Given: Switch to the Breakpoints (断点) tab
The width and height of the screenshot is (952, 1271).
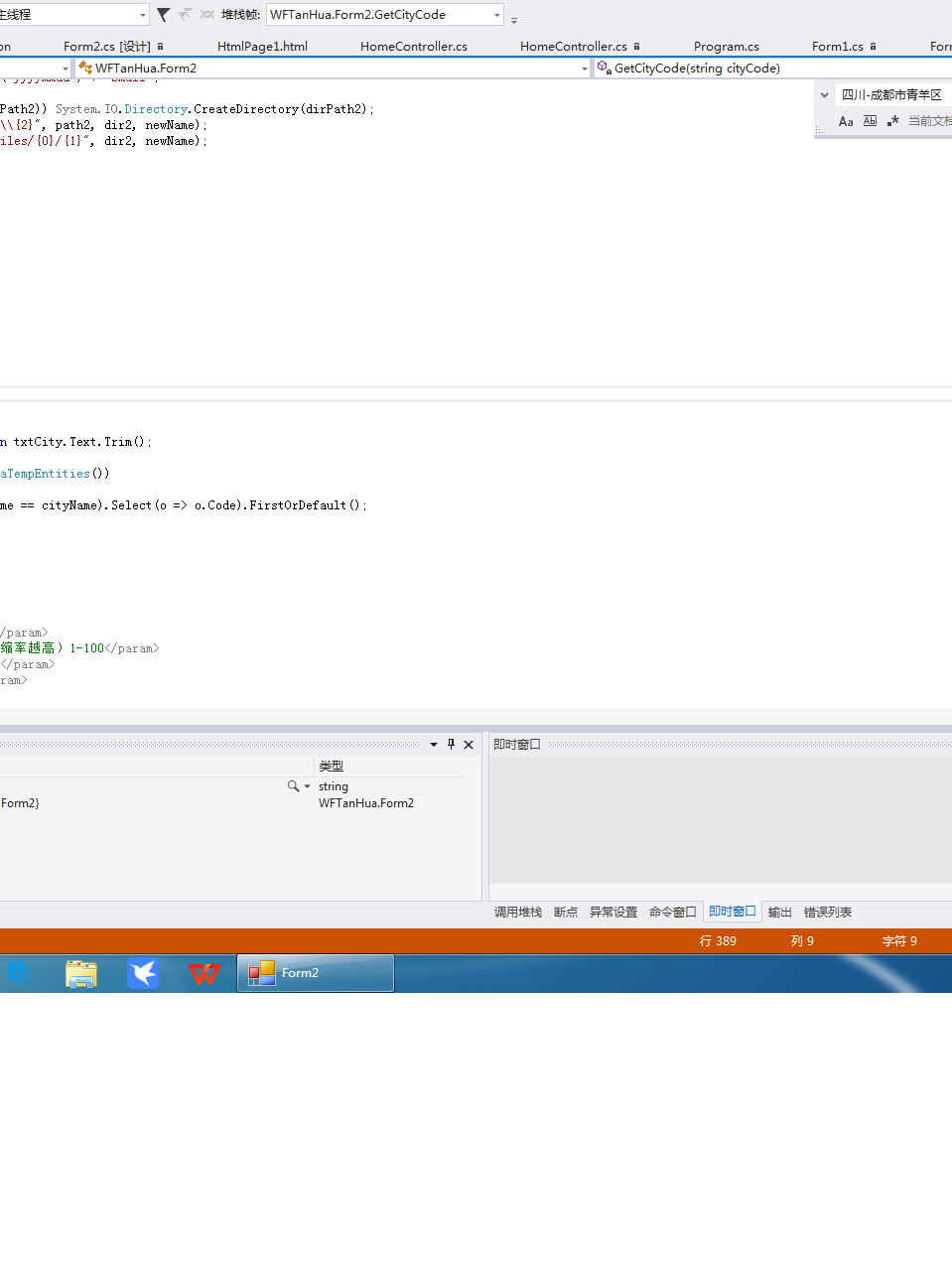Looking at the screenshot, I should tap(566, 913).
